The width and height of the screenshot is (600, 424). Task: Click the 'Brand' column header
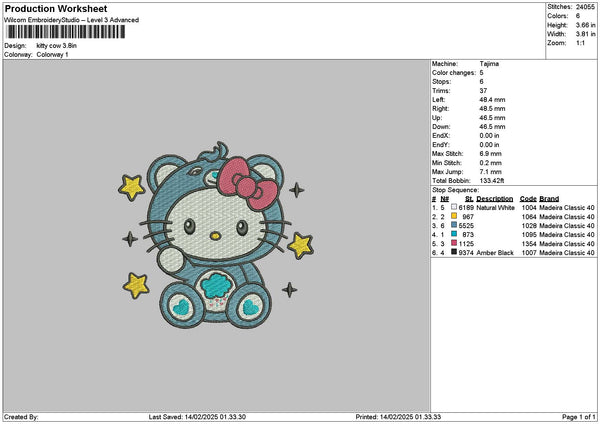549,199
